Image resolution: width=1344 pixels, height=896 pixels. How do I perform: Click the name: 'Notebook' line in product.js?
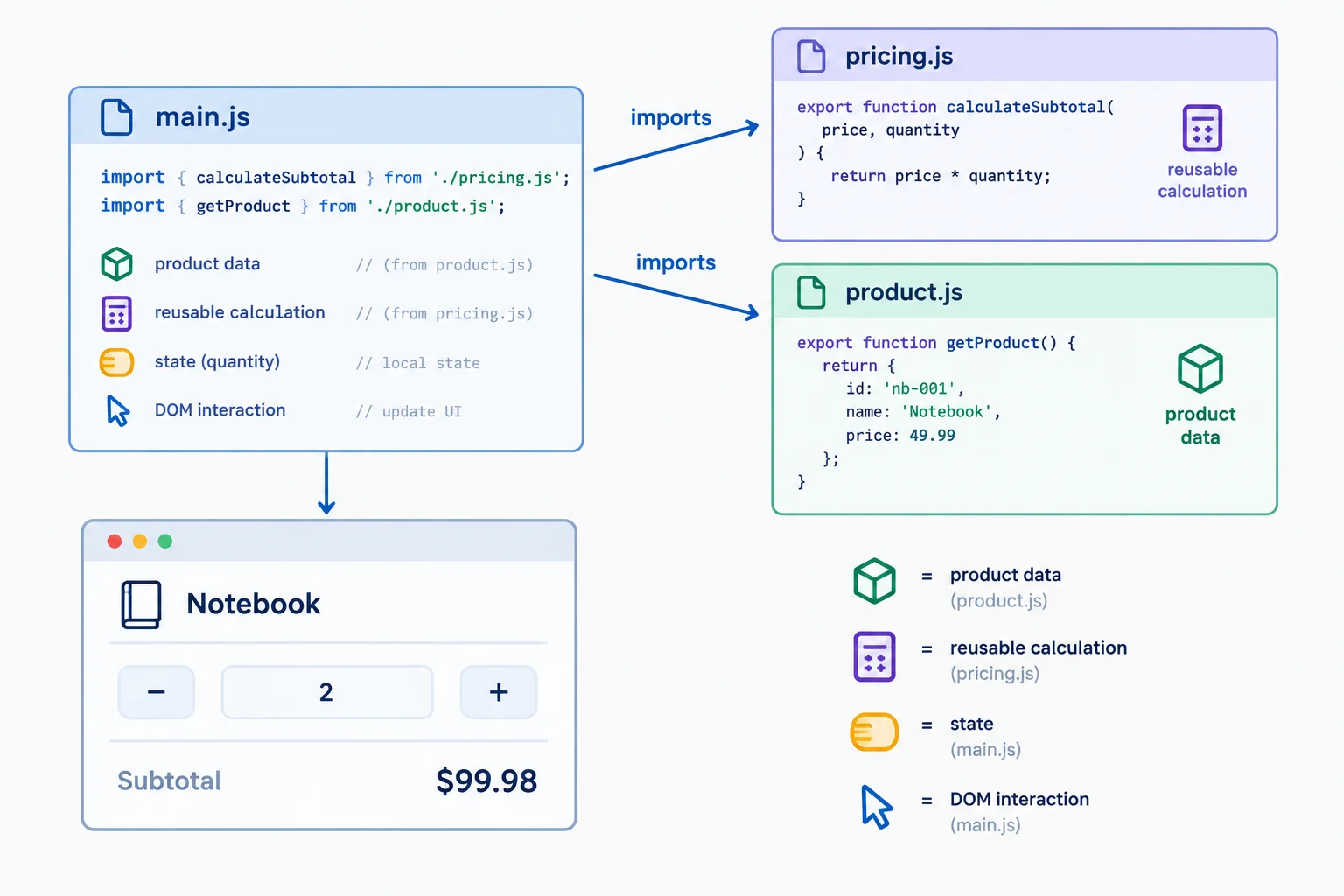923,412
